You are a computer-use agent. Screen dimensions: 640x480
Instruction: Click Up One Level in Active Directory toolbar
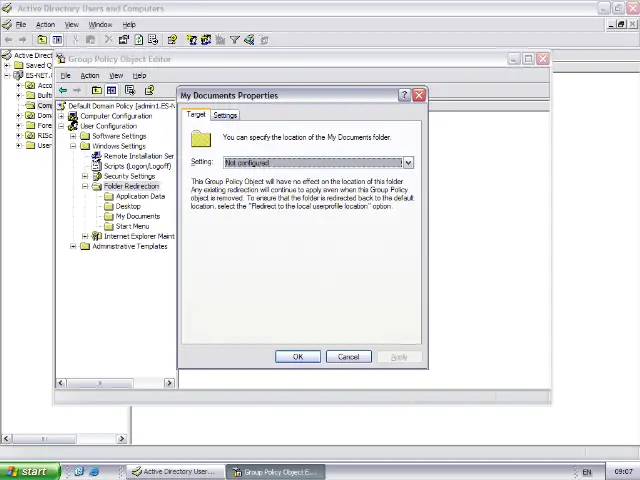pos(42,40)
